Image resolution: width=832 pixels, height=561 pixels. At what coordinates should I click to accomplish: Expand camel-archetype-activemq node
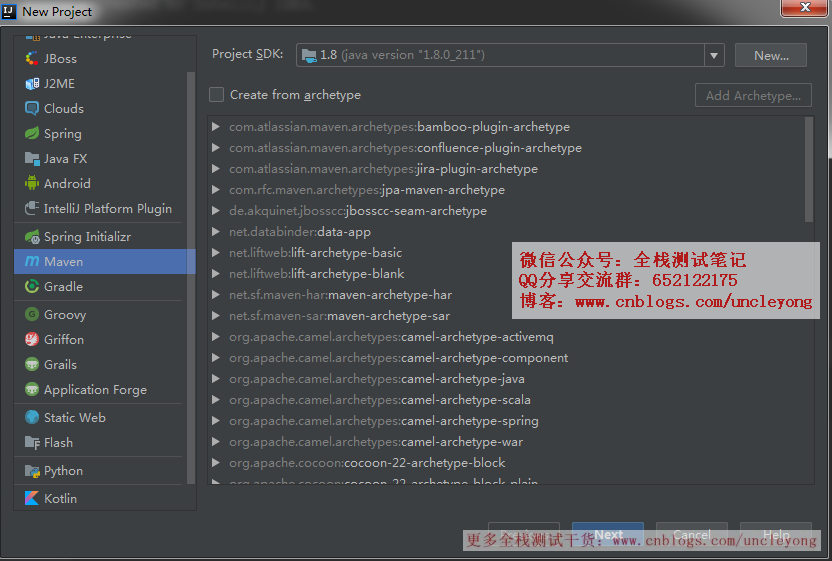(215, 336)
